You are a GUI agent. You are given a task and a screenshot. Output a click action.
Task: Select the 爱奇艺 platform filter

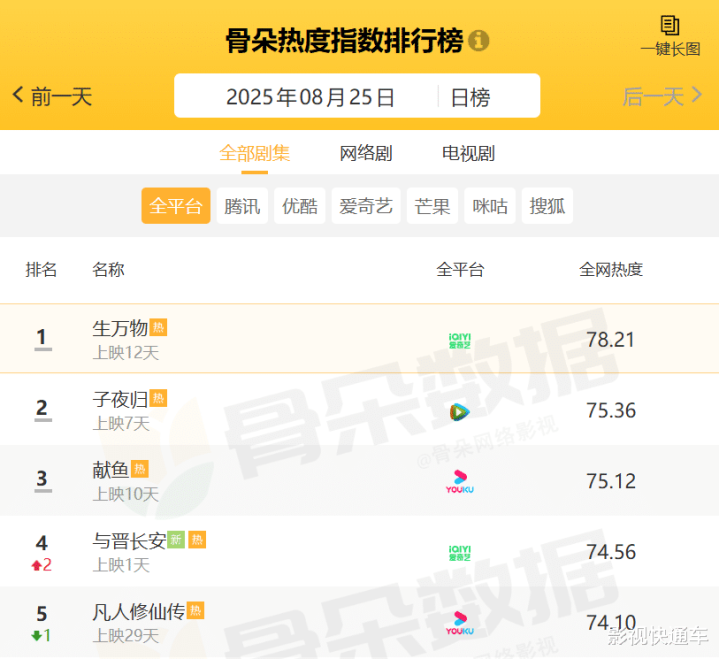(x=366, y=205)
